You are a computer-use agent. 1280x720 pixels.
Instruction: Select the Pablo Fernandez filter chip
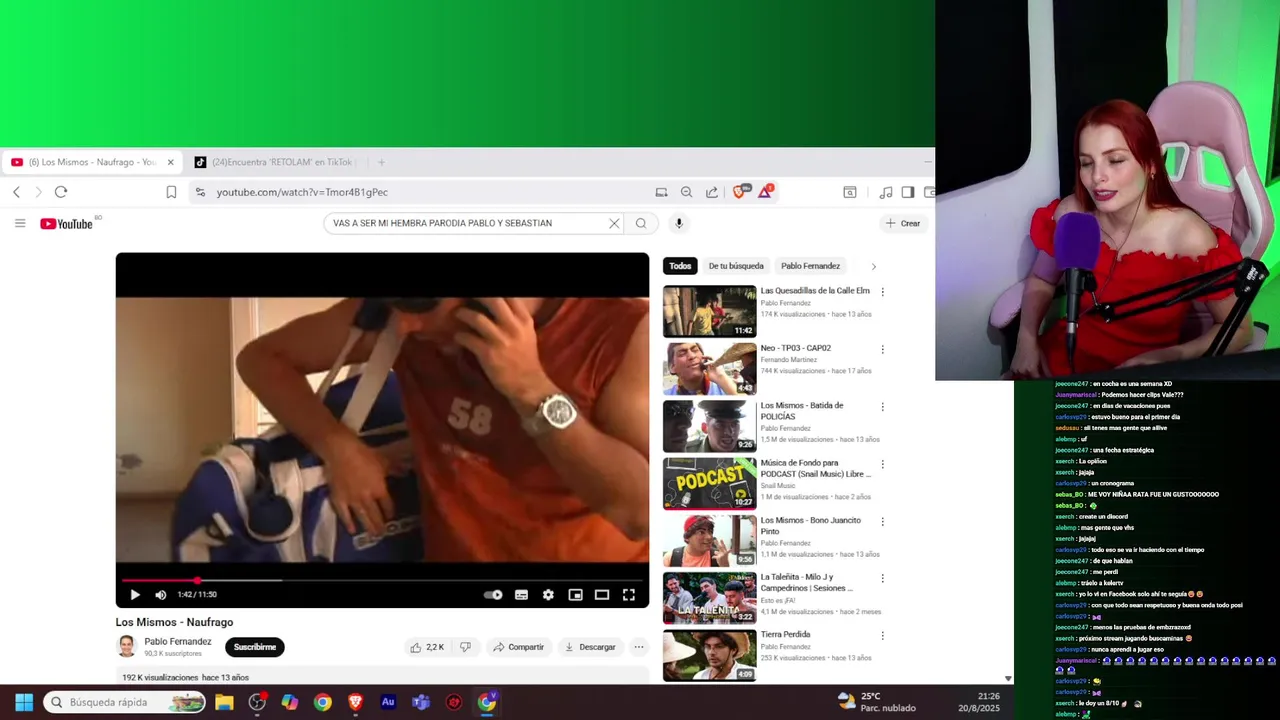pyautogui.click(x=810, y=266)
